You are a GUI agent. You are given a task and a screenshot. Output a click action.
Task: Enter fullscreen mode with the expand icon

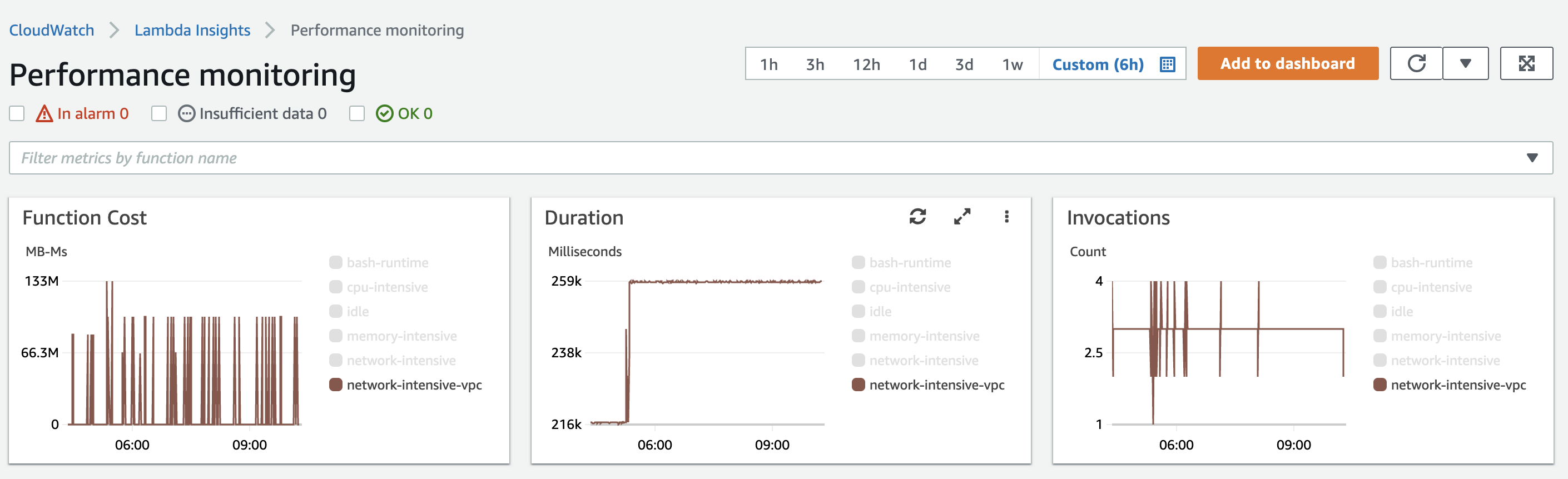pos(1526,63)
